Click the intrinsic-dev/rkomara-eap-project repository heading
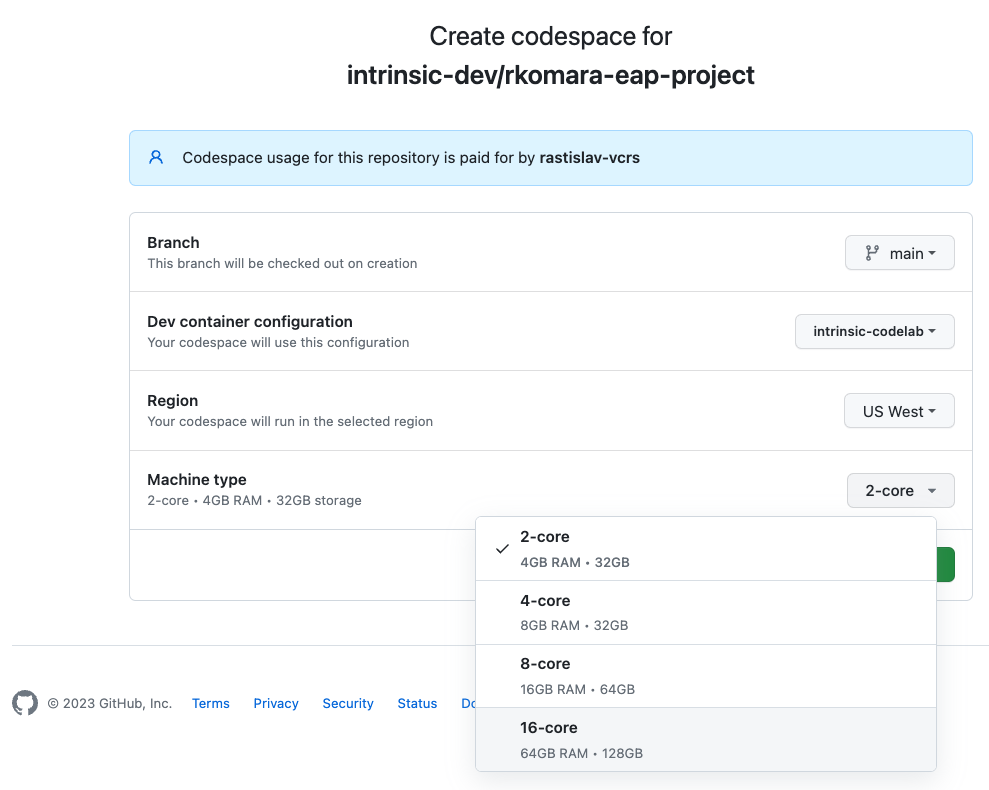Screen dimensions: 989x790 (550, 75)
